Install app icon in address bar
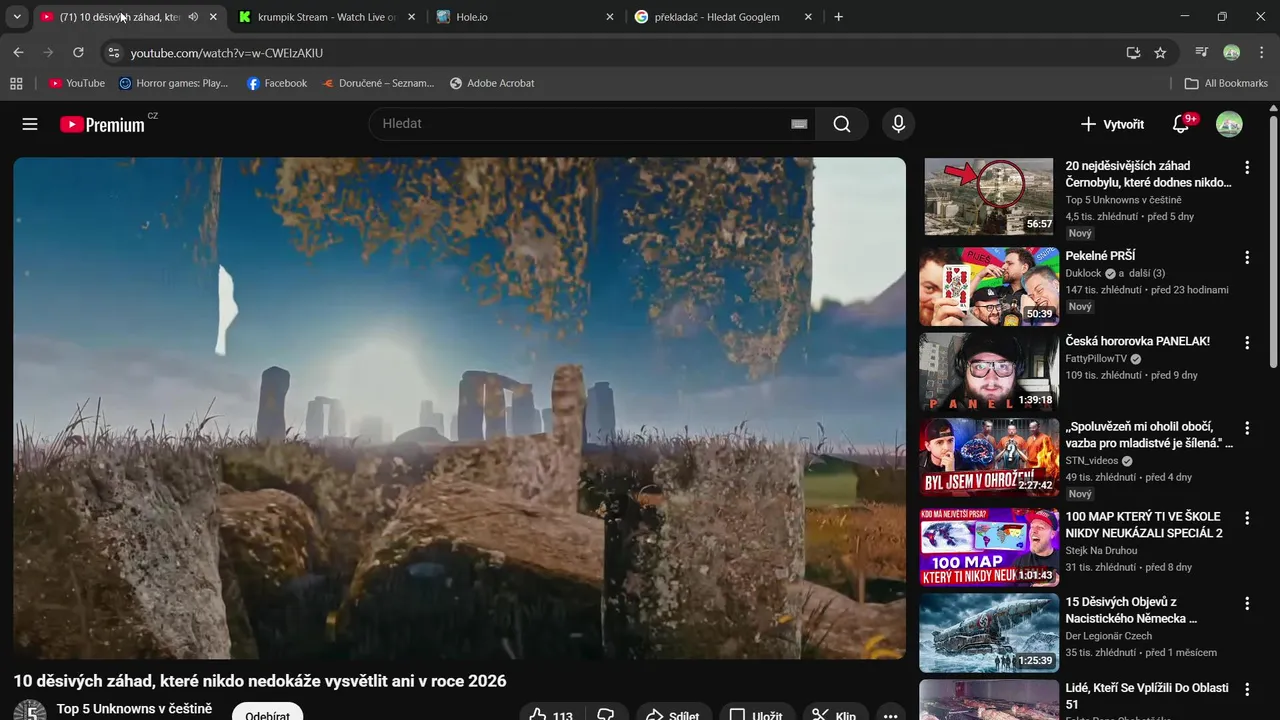The image size is (1280, 720). click(x=1133, y=53)
